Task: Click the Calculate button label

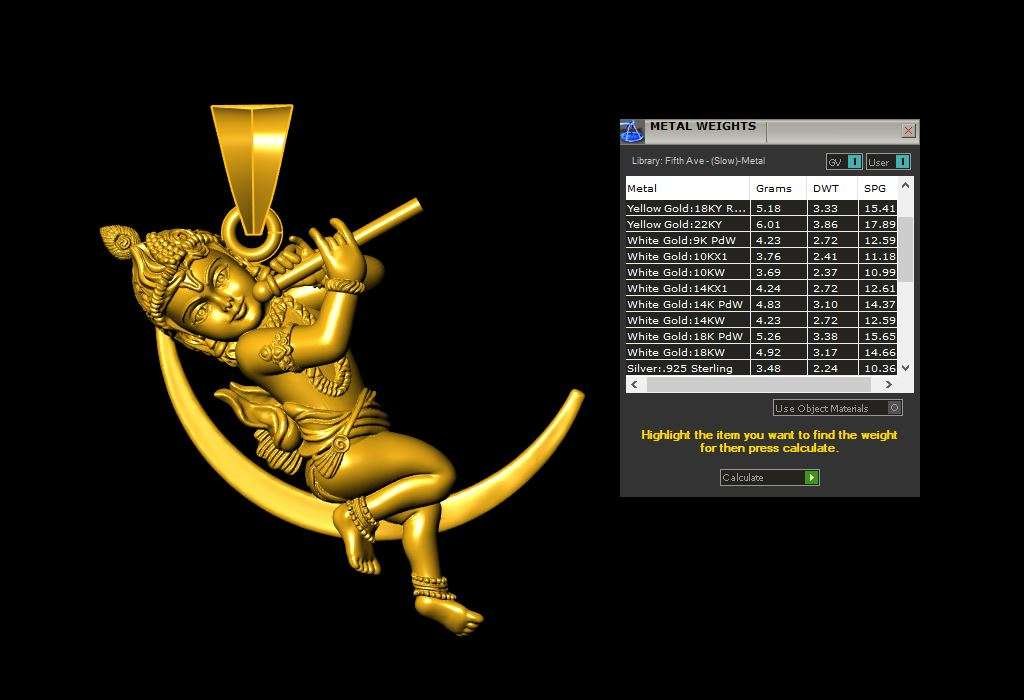Action: (762, 478)
